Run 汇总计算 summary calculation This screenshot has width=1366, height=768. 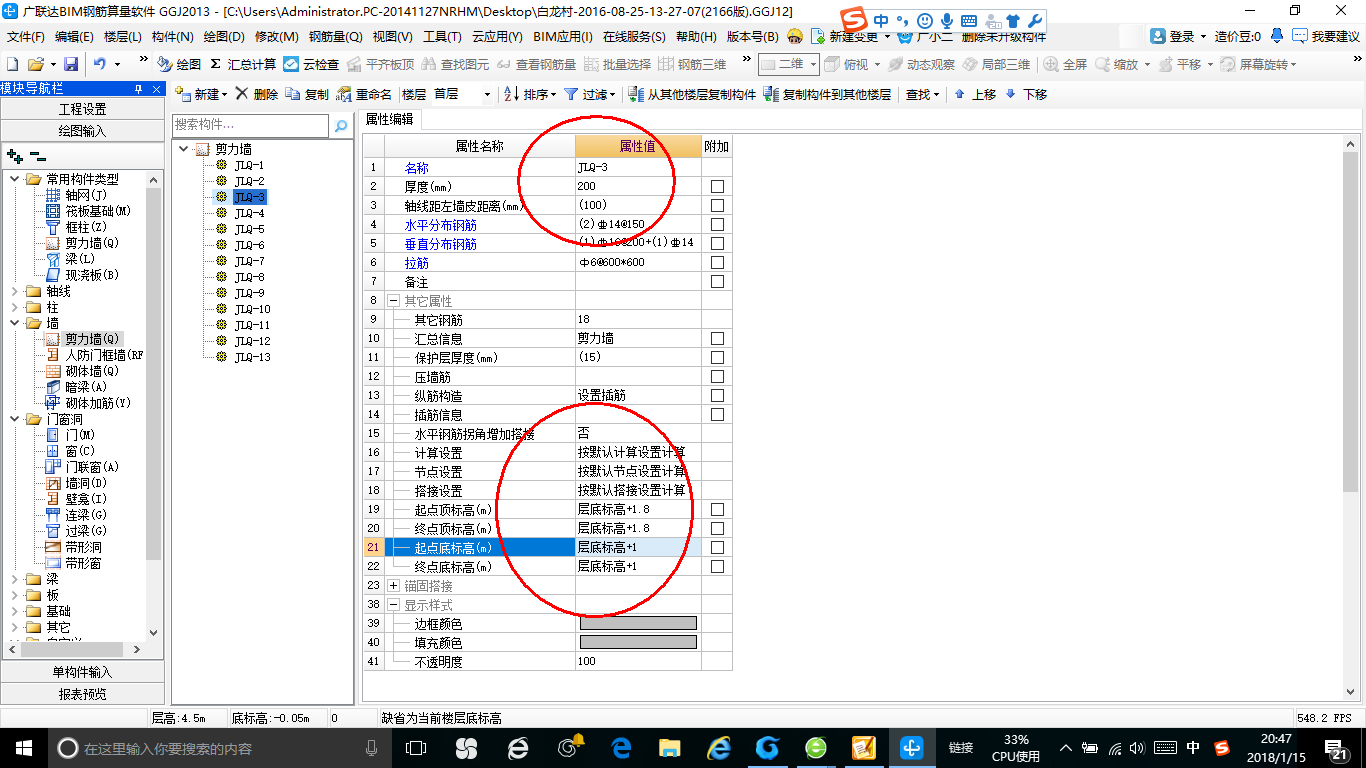(243, 64)
